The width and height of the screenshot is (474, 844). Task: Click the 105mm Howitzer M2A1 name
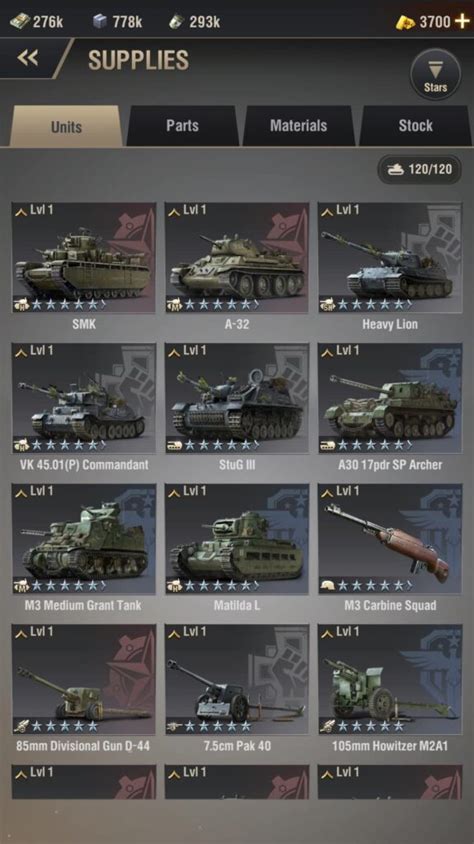pos(390,746)
